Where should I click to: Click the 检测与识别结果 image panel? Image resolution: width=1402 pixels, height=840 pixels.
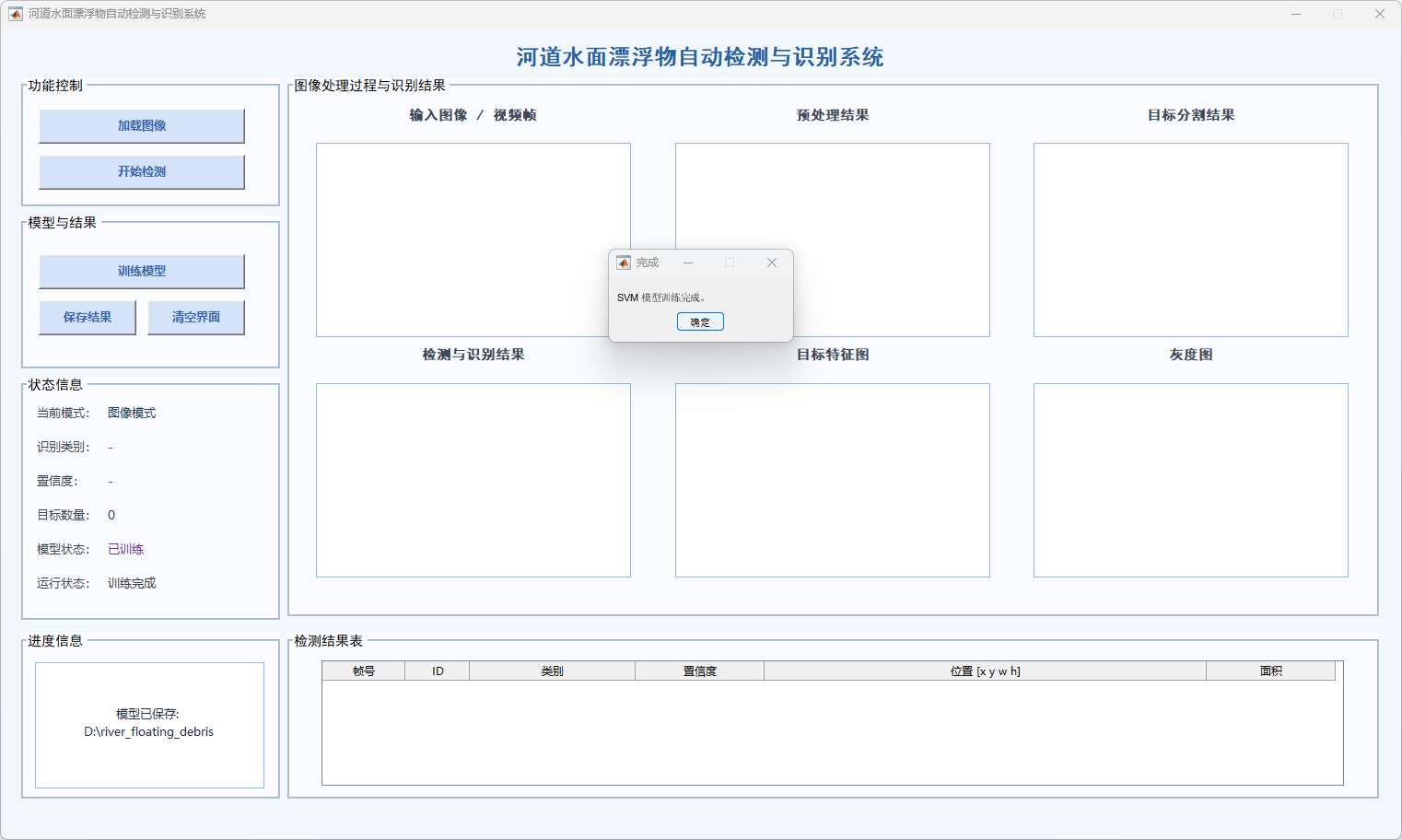[x=473, y=480]
